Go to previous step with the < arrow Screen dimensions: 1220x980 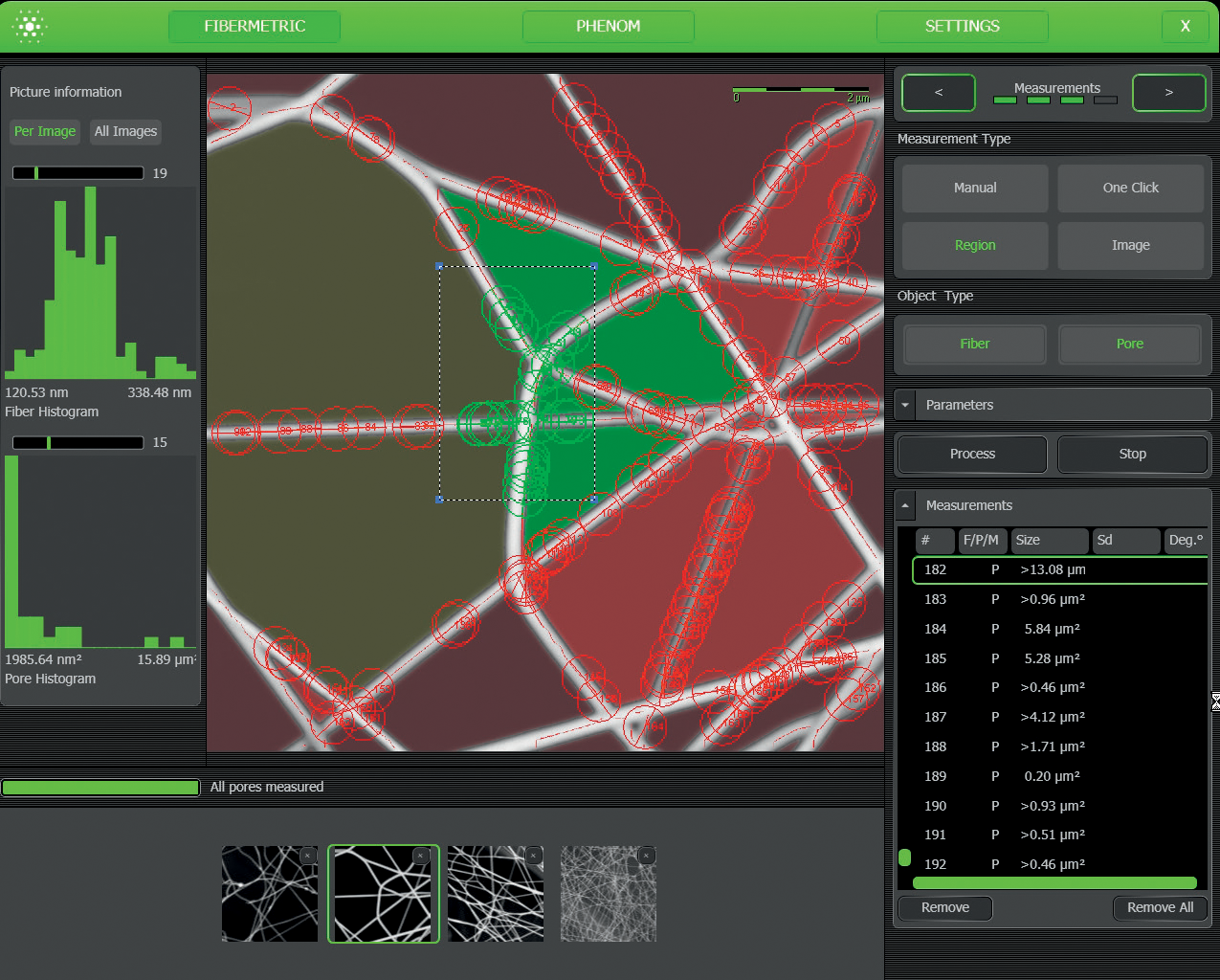pyautogui.click(x=938, y=93)
